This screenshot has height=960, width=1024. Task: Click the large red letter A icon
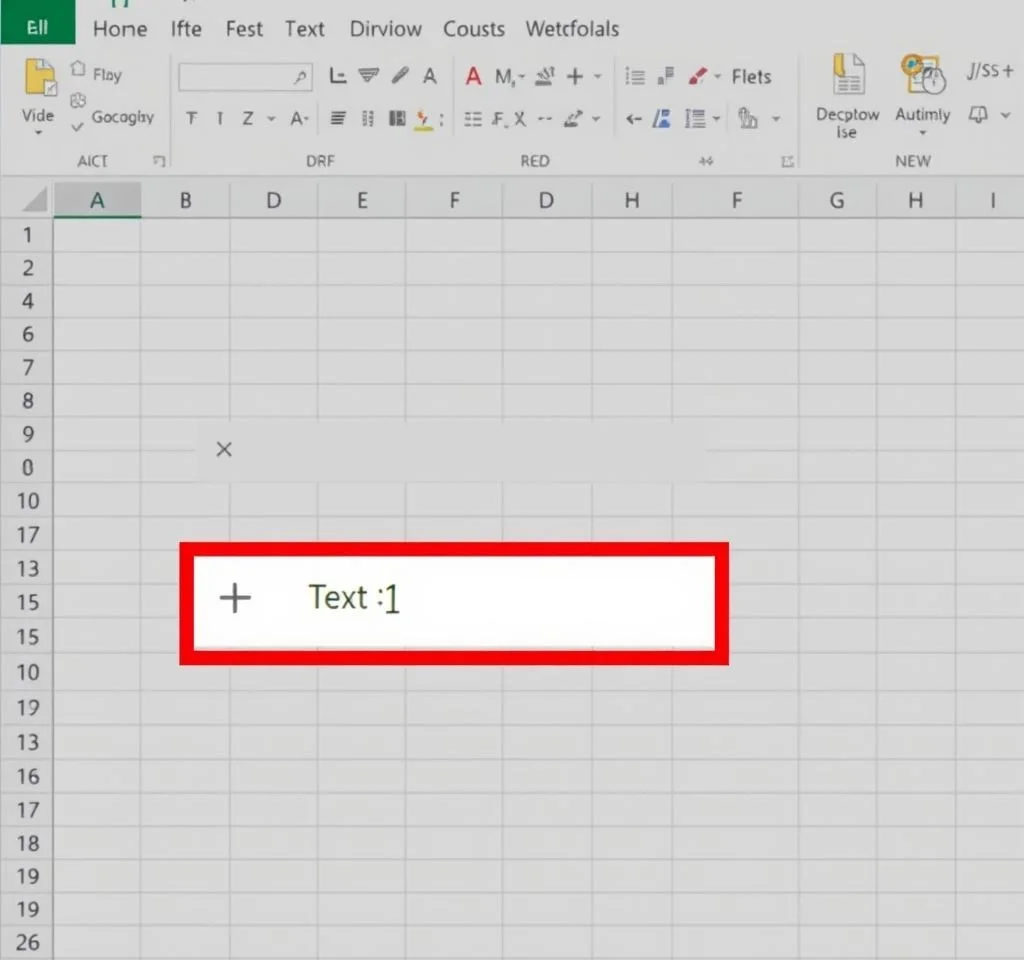point(473,77)
